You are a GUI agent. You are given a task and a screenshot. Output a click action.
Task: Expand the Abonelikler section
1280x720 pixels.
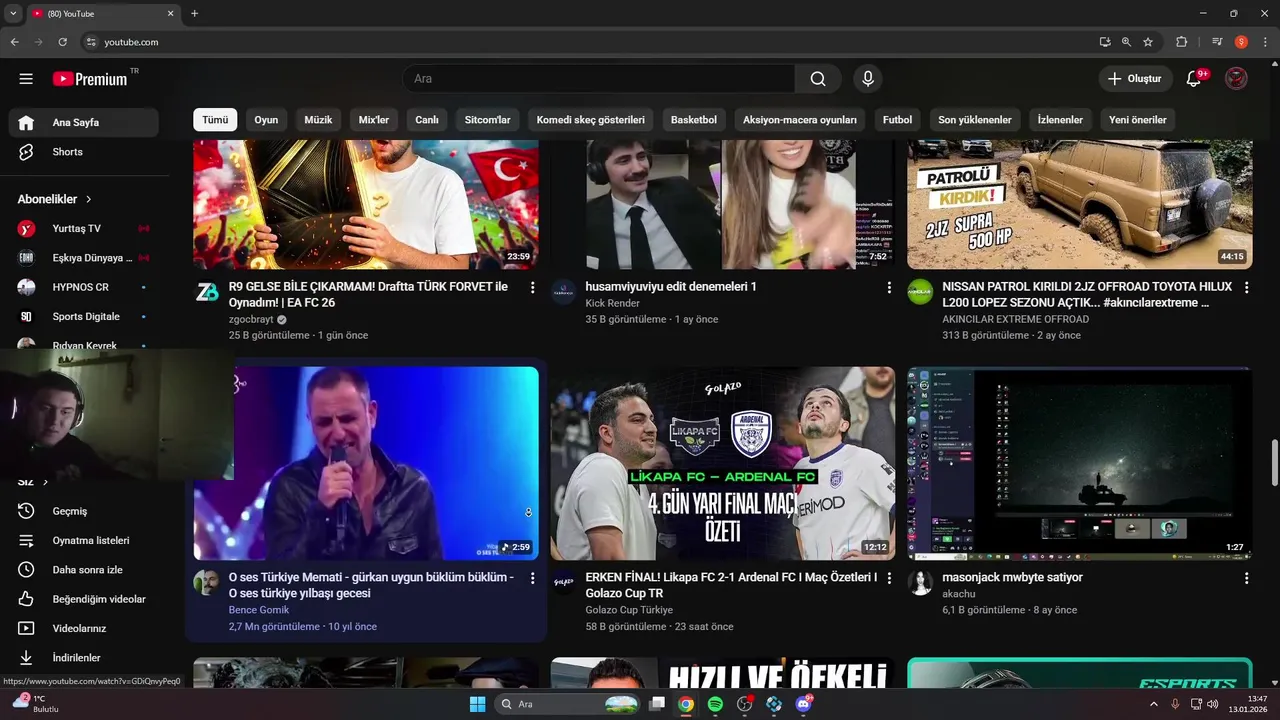(x=55, y=199)
